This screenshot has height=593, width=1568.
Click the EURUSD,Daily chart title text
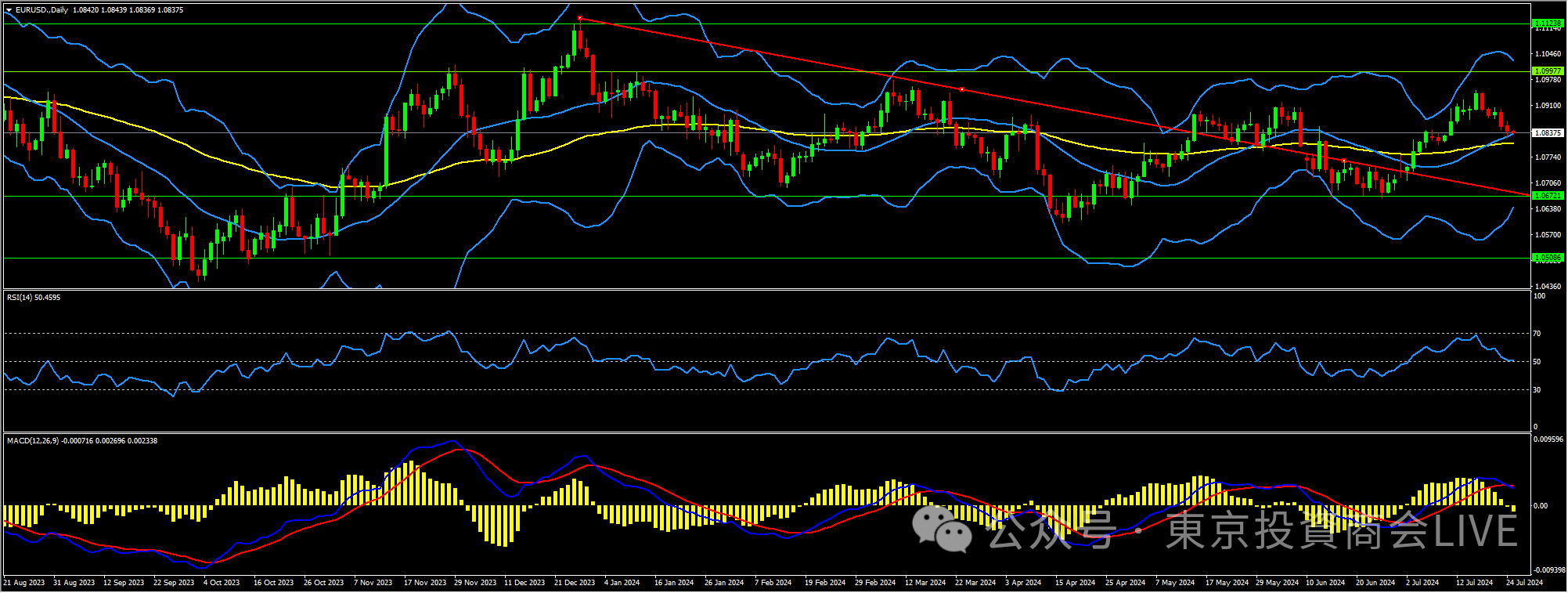pyautogui.click(x=41, y=10)
